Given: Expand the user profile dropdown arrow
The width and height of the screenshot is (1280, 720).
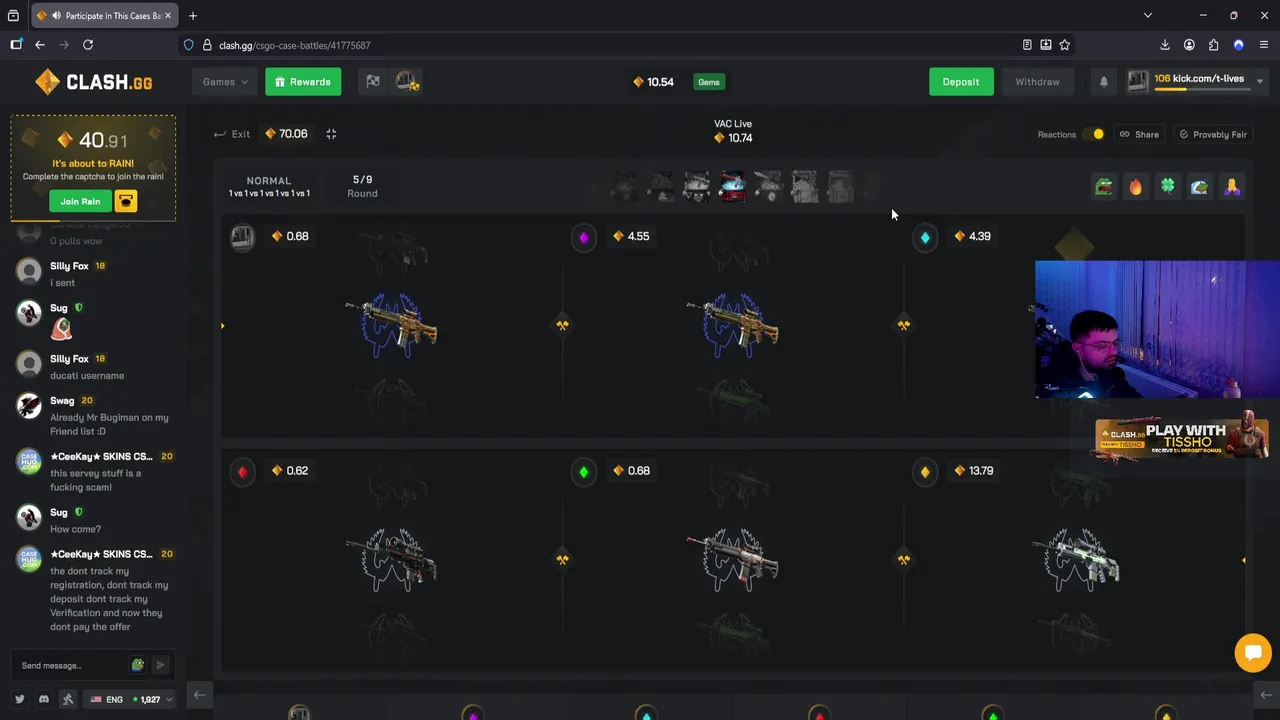Looking at the screenshot, I should (1260, 82).
